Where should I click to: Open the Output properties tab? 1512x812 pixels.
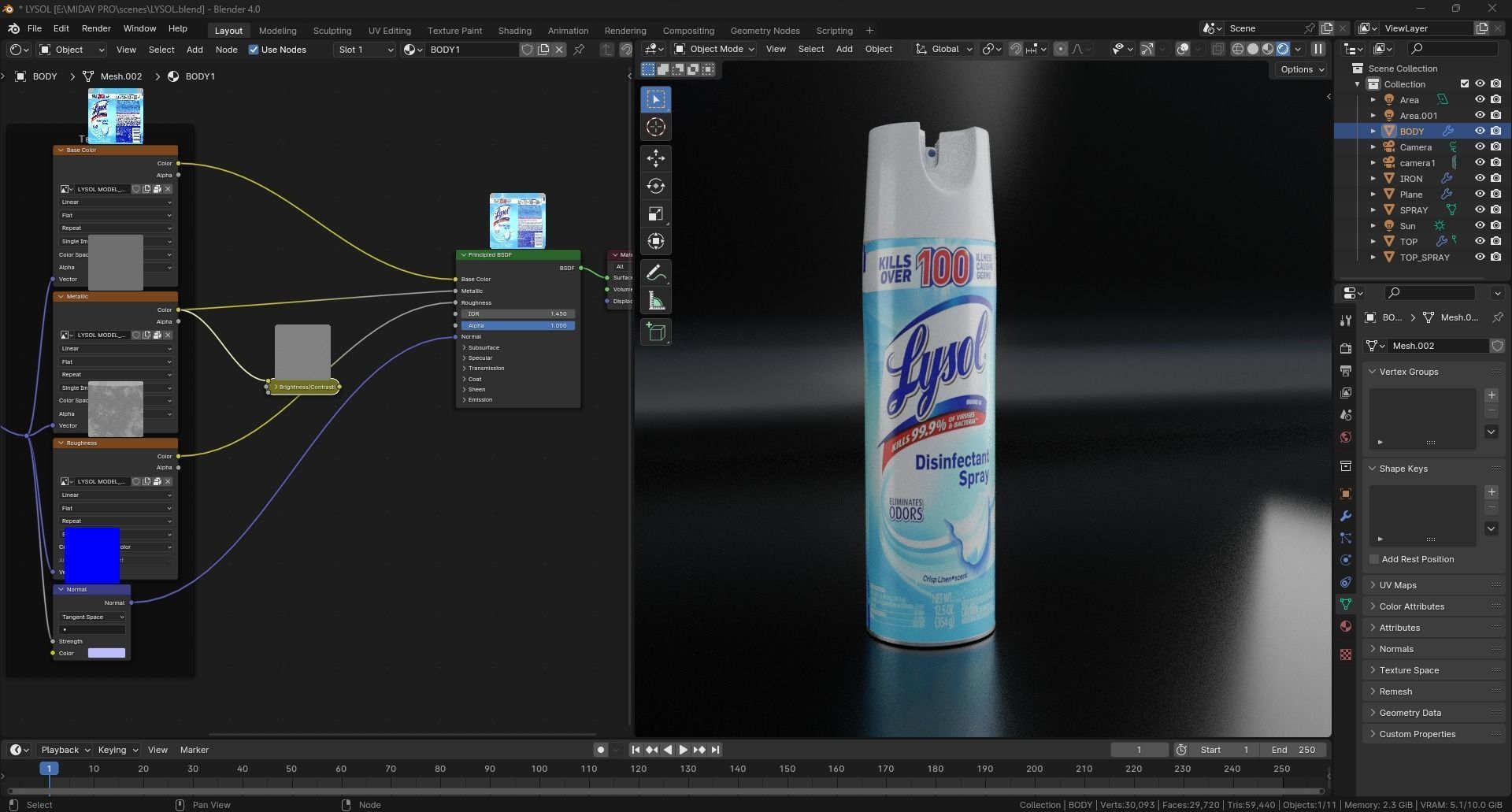(1345, 370)
